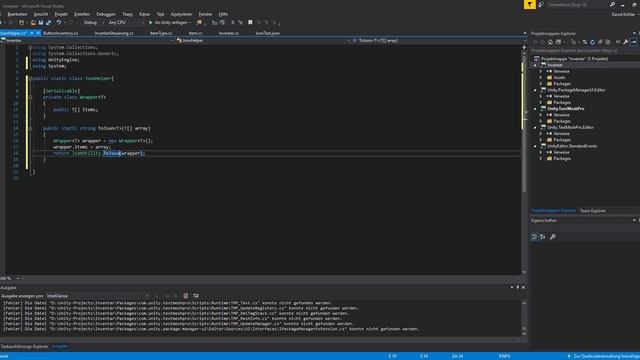640x360 pixels.
Task: Click the Alphabetical sort icon in Eigenschaften panel
Action: point(542,237)
